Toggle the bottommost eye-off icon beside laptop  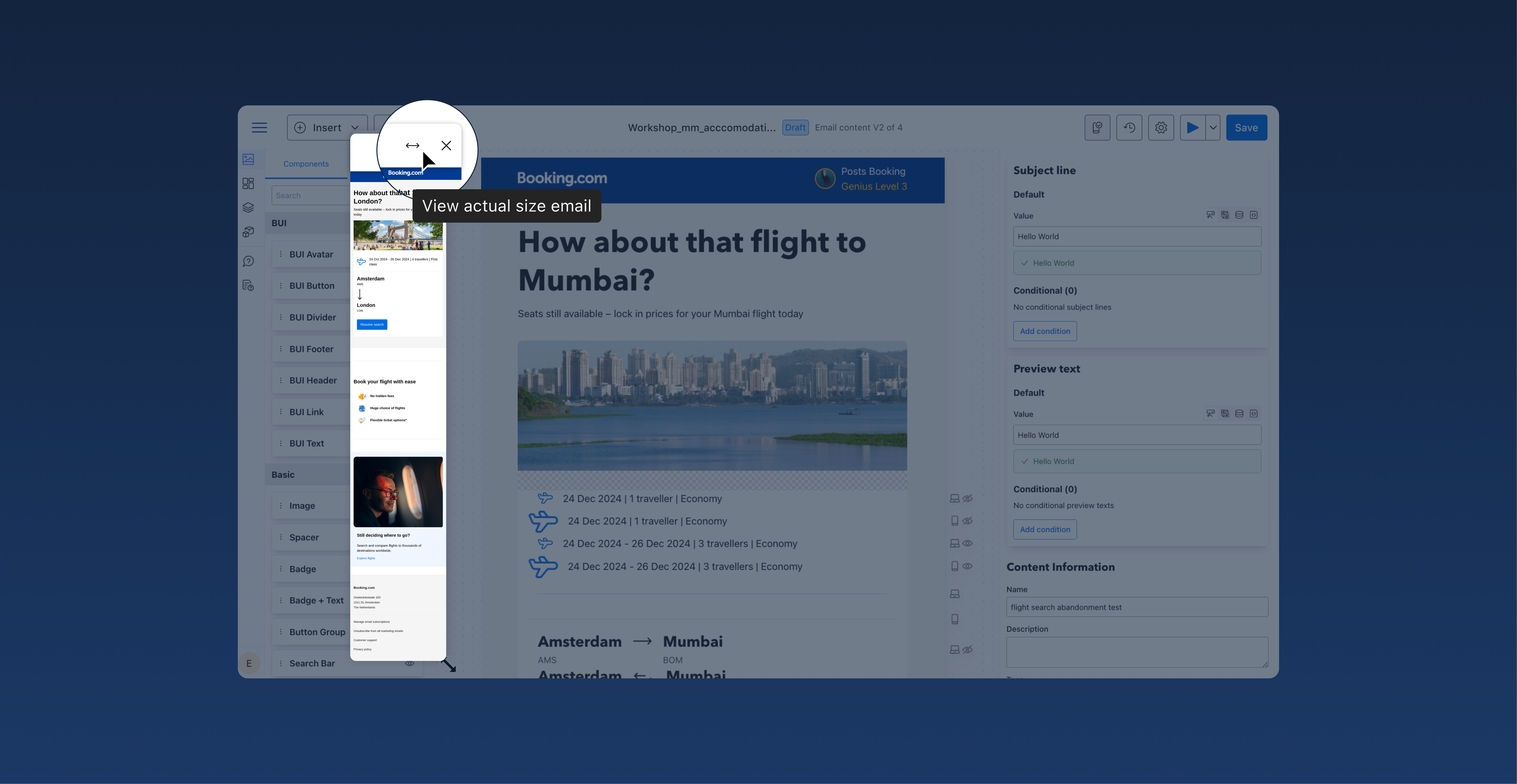968,650
